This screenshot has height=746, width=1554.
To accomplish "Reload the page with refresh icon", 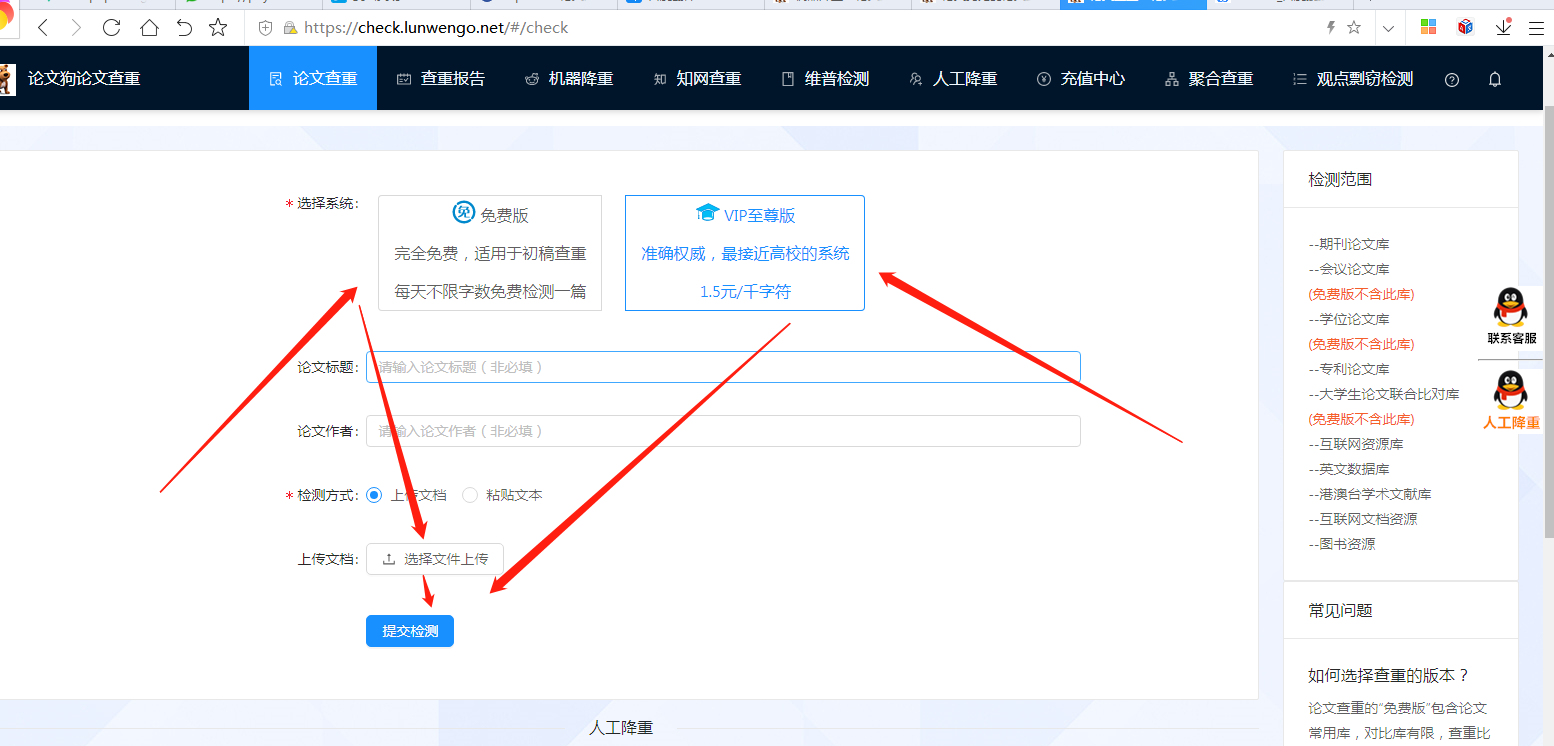I will tap(112, 28).
